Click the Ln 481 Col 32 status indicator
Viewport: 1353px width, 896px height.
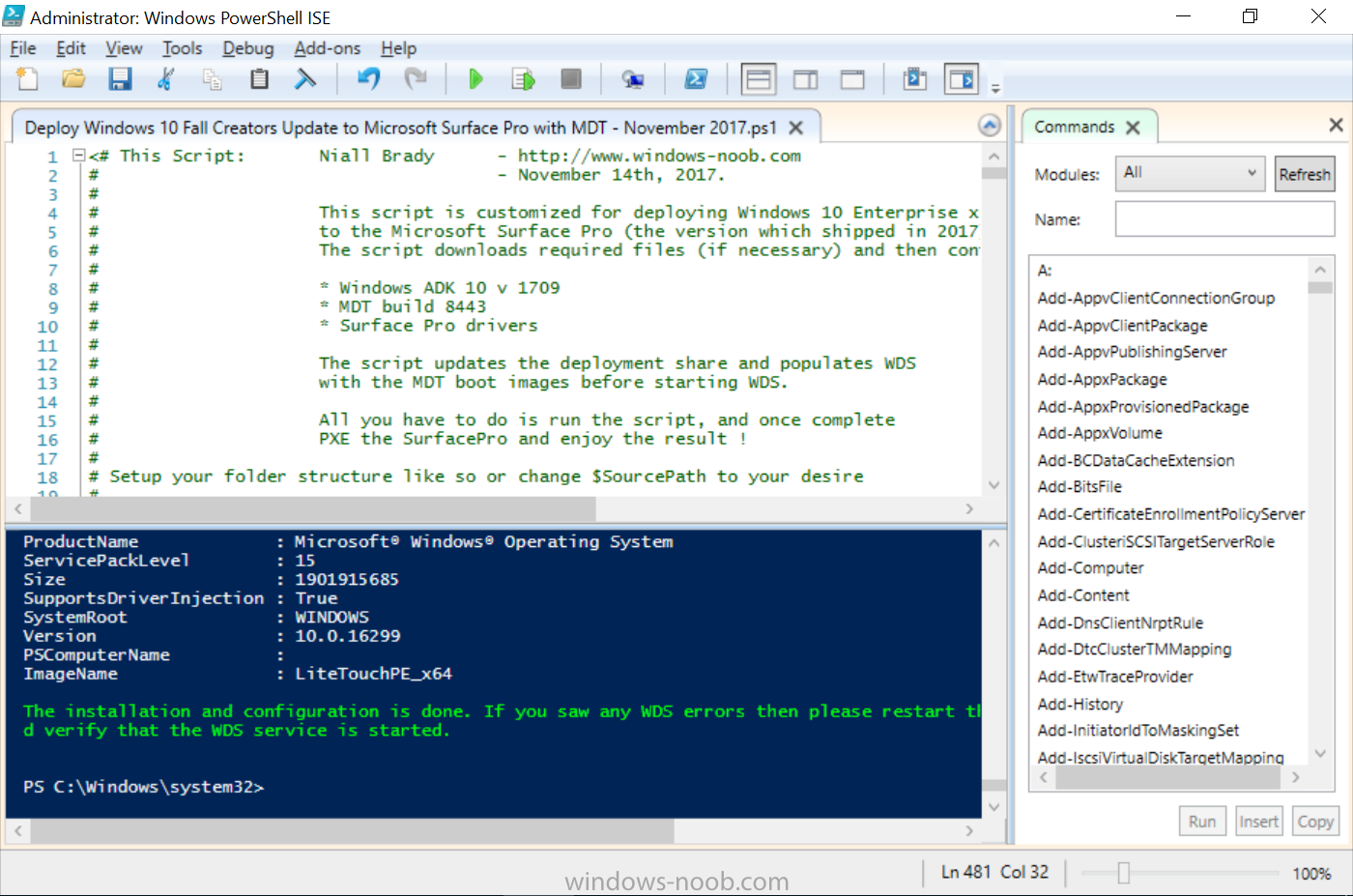click(x=994, y=872)
